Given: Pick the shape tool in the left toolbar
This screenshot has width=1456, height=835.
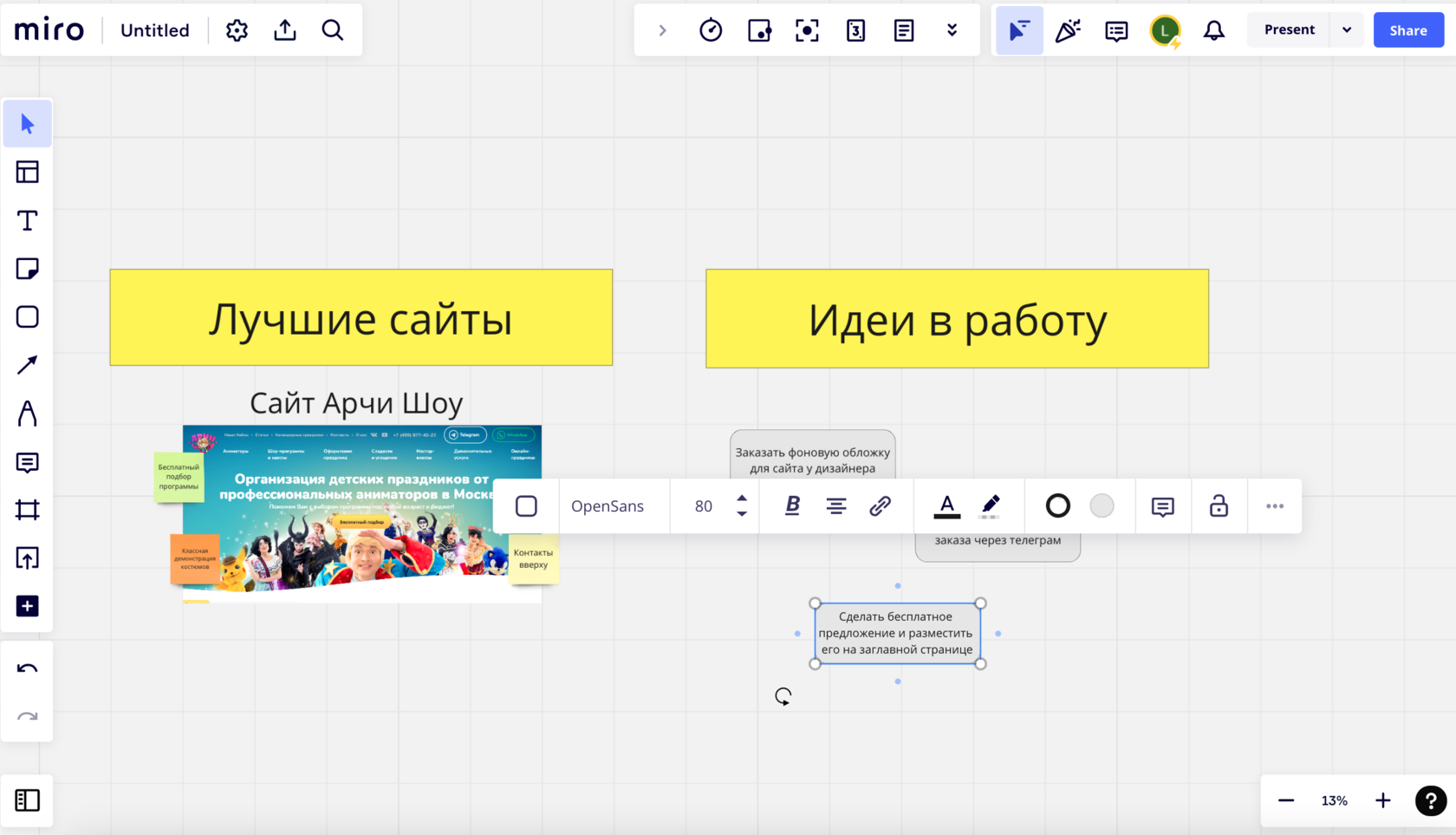Looking at the screenshot, I should coord(27,317).
